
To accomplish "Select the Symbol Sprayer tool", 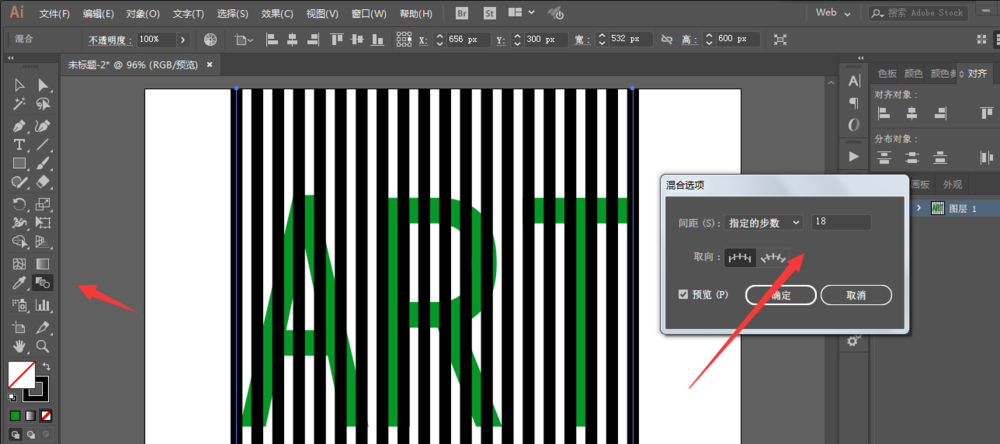I will [20, 305].
